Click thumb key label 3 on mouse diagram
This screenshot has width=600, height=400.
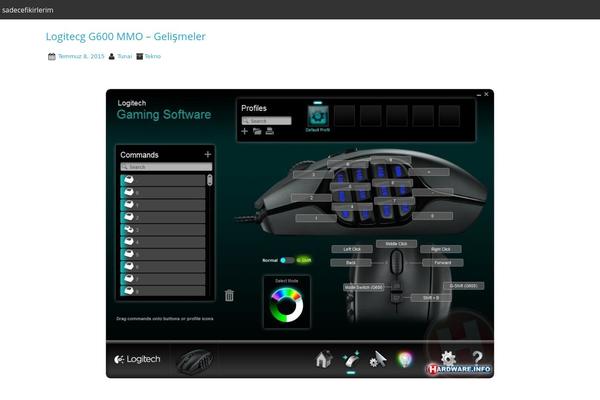[x=313, y=174]
